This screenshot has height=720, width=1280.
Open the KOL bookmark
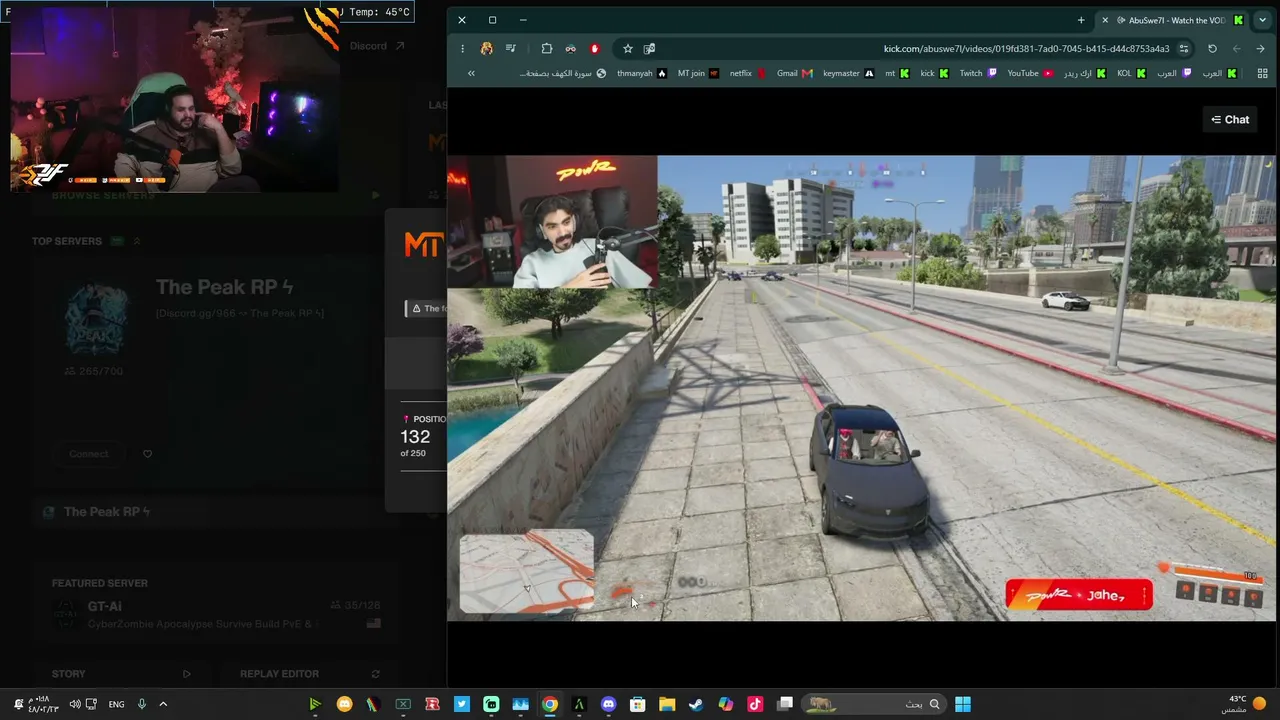(1131, 73)
